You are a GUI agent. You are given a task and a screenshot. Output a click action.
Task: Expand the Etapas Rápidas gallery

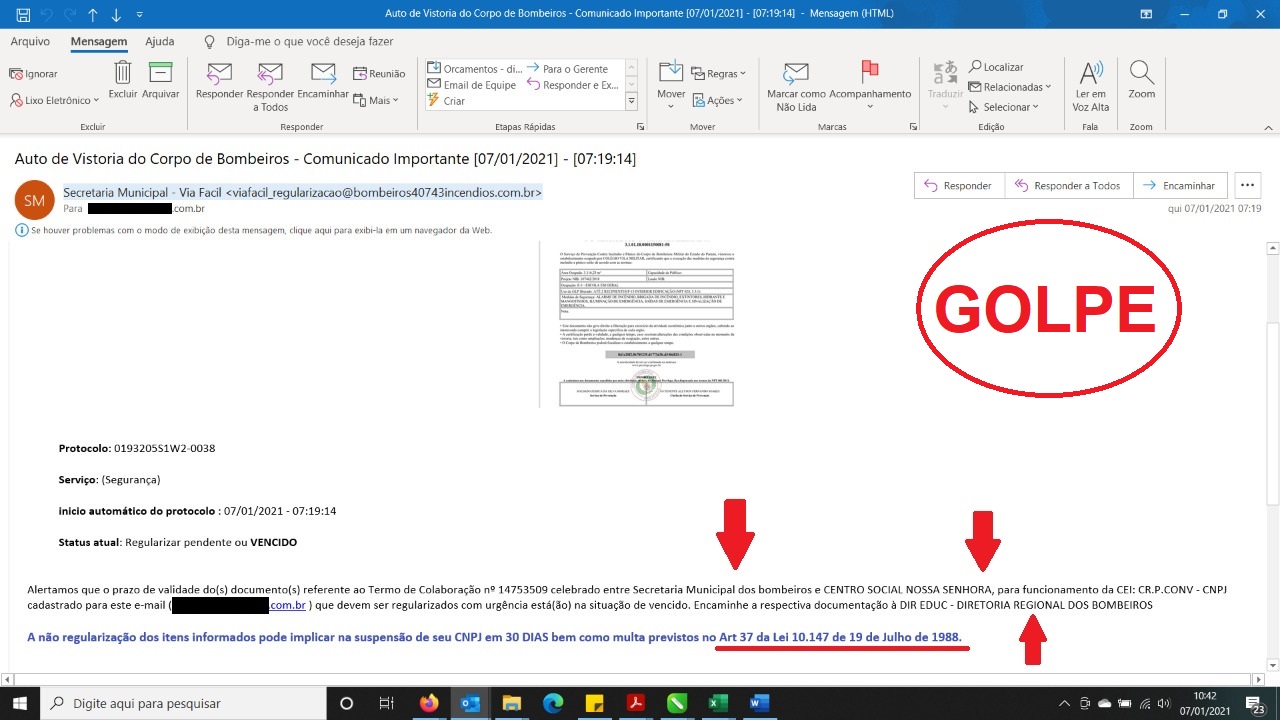coord(631,102)
